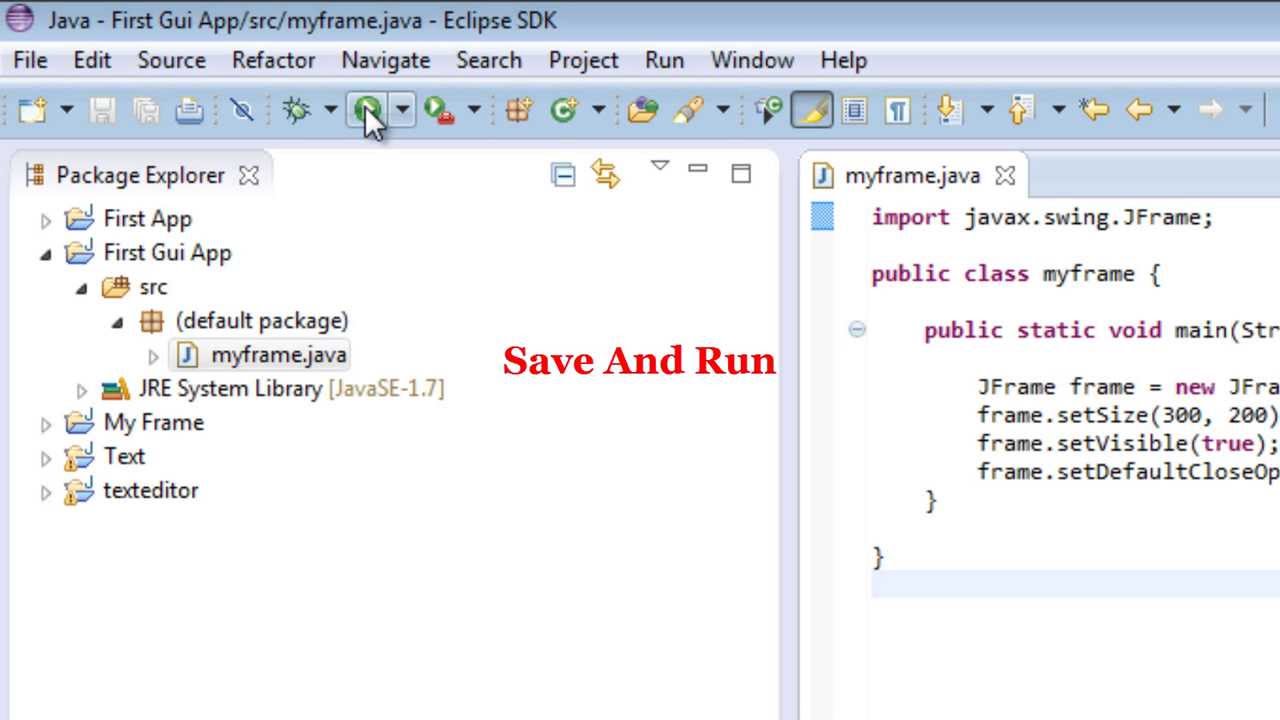This screenshot has width=1280, height=720.
Task: Open Package Explorer View Menu triangle
Action: (659, 166)
